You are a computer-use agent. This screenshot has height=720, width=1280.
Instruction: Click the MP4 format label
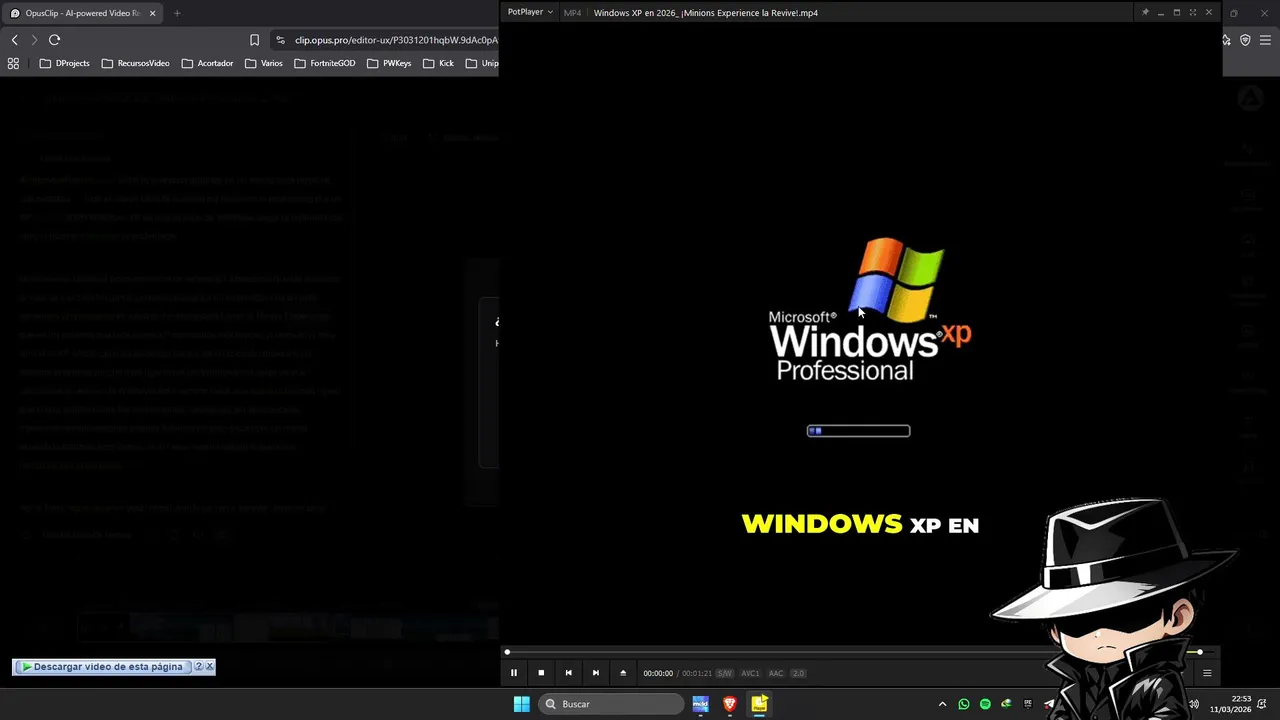coord(572,13)
